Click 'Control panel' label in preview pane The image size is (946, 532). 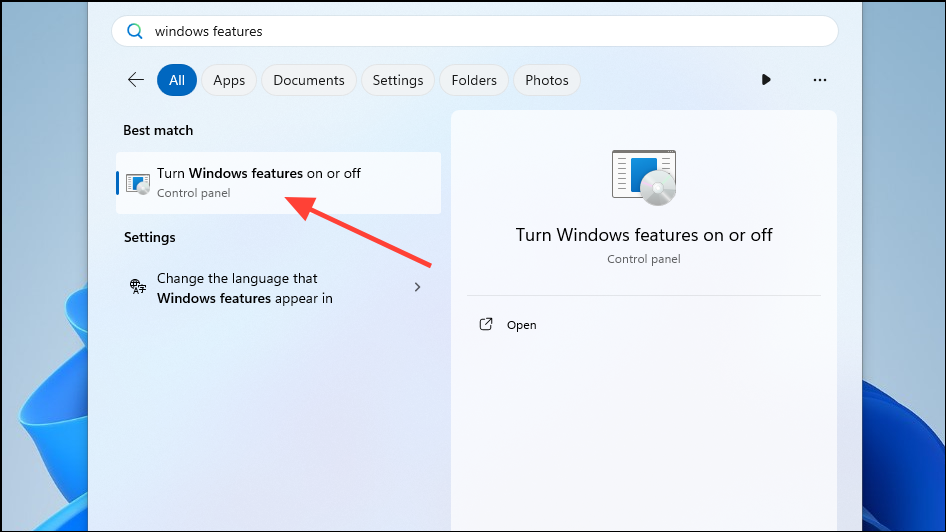tap(644, 259)
